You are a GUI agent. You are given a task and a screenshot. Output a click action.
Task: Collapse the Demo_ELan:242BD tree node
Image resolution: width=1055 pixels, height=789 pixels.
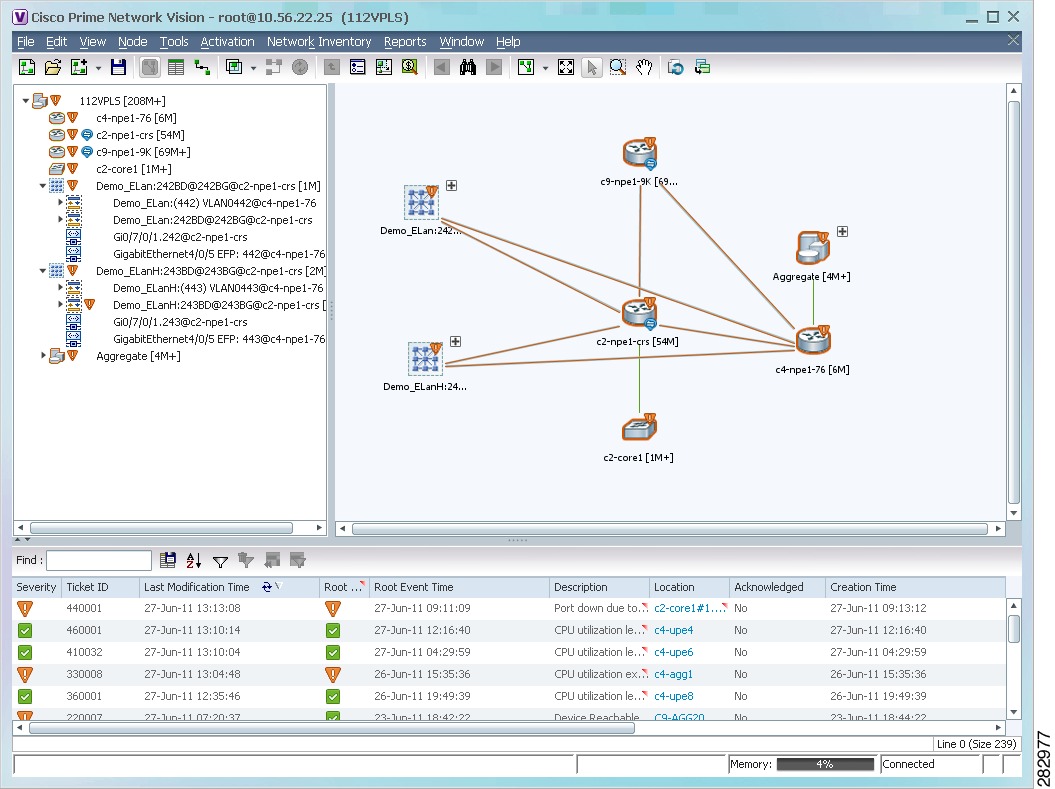[42, 186]
